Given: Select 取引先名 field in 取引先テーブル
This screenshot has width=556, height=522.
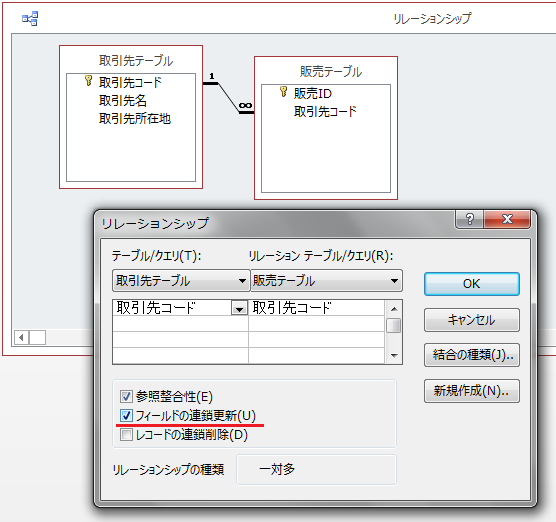Looking at the screenshot, I should tap(123, 100).
